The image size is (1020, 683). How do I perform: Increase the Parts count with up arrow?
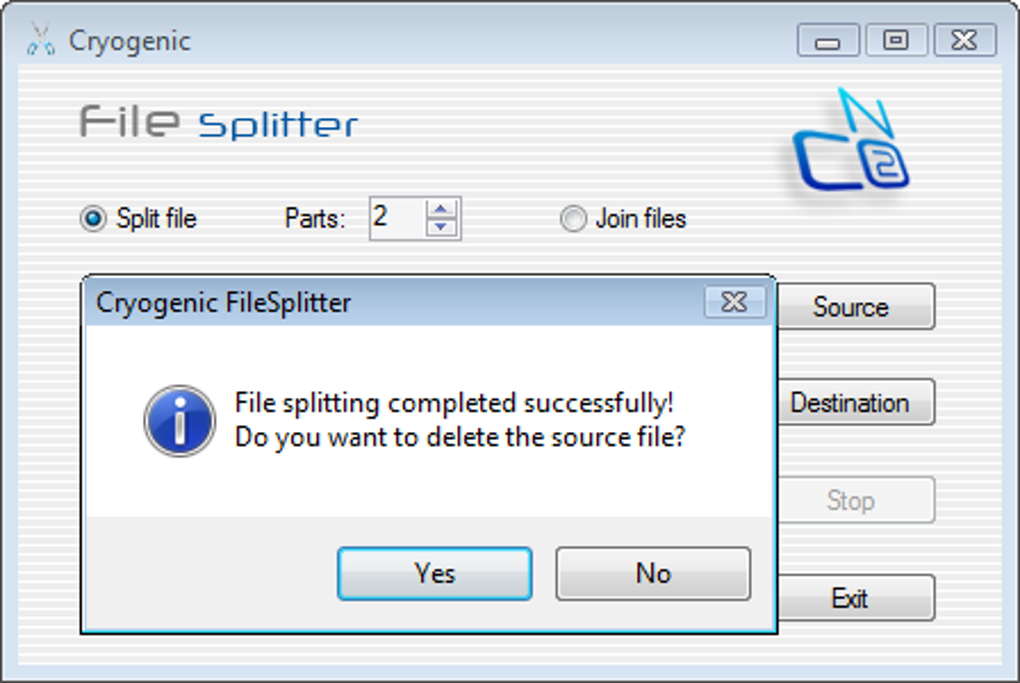click(441, 210)
